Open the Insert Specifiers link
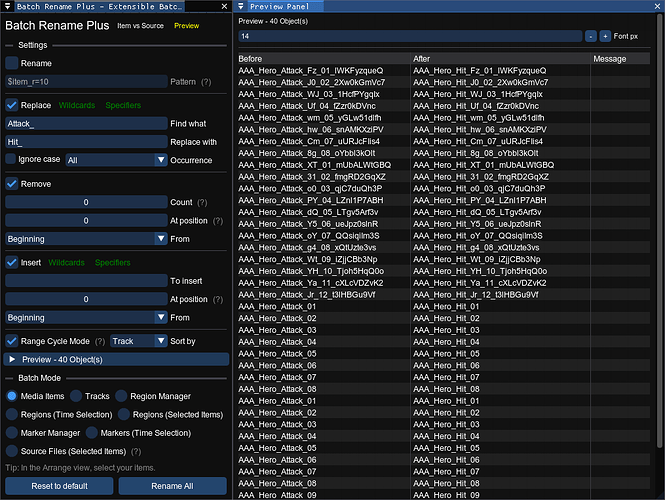665x500 pixels. click(112, 263)
